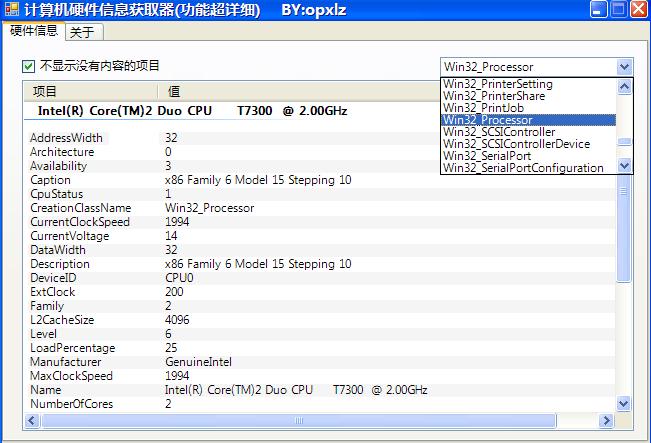651x443 pixels.
Task: Select the Intel(R) Core(TM)2 Duo group header
Action: coord(192,111)
